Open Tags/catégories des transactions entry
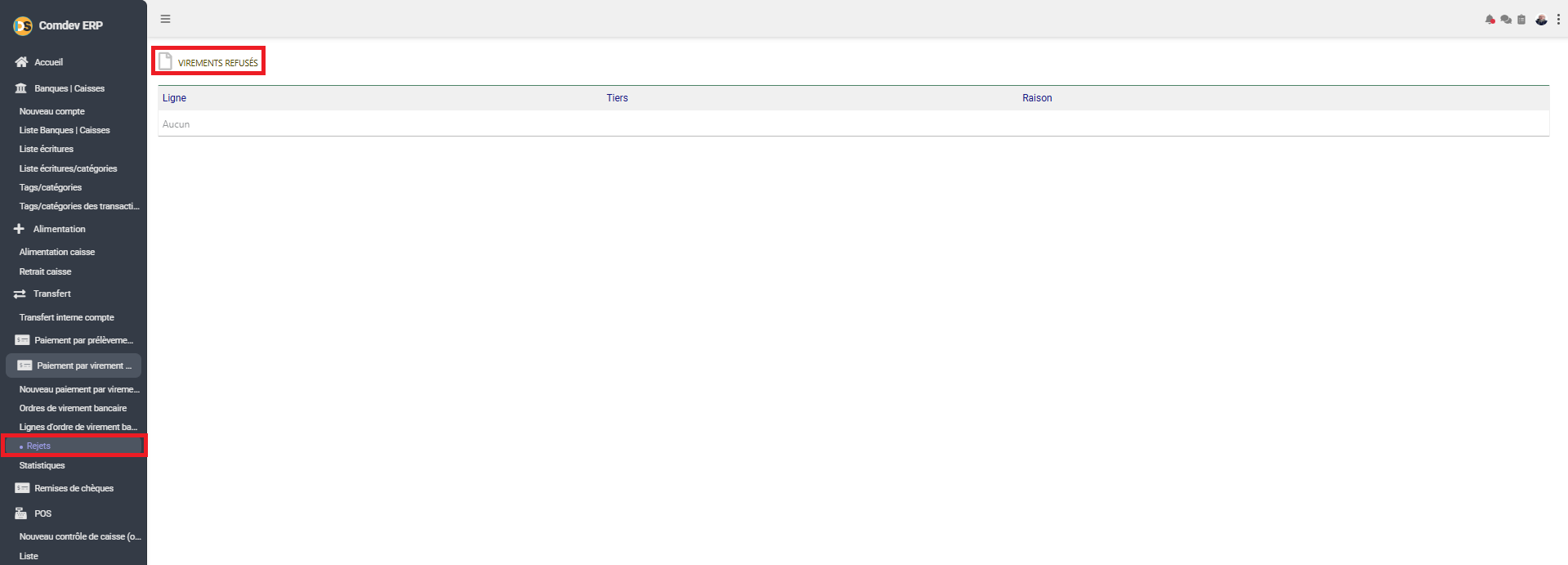This screenshot has width=1568, height=565. (79, 206)
